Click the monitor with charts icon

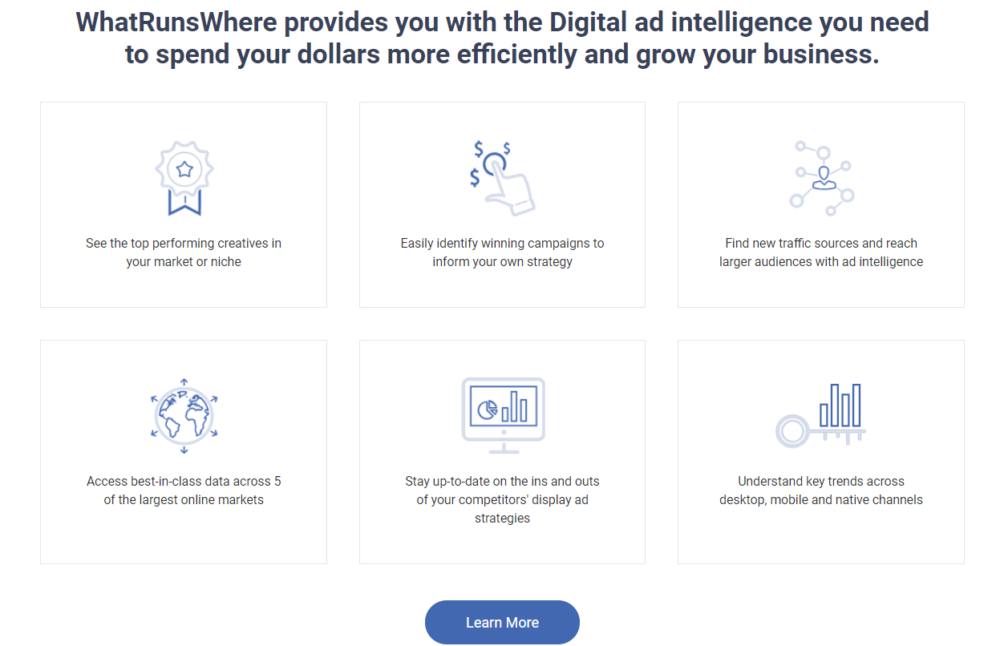click(502, 414)
